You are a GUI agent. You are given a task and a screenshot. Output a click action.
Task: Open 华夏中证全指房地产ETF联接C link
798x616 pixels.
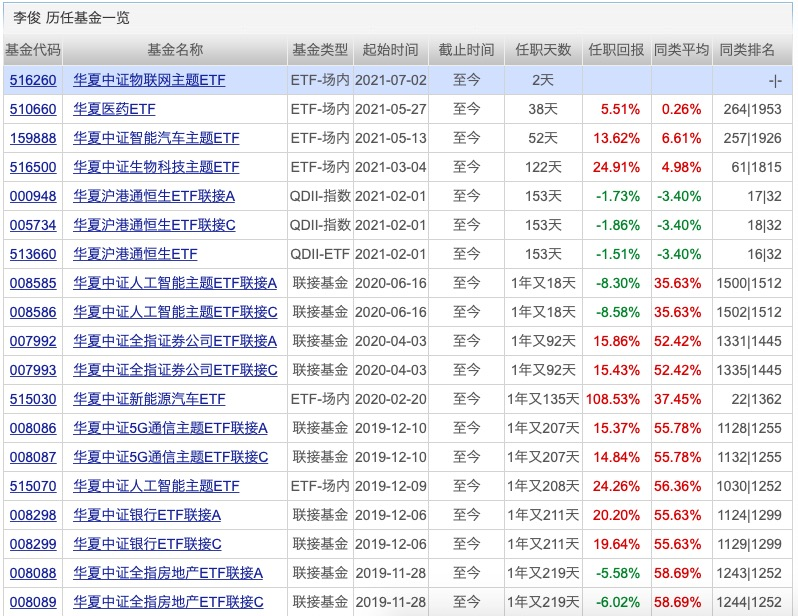point(168,603)
